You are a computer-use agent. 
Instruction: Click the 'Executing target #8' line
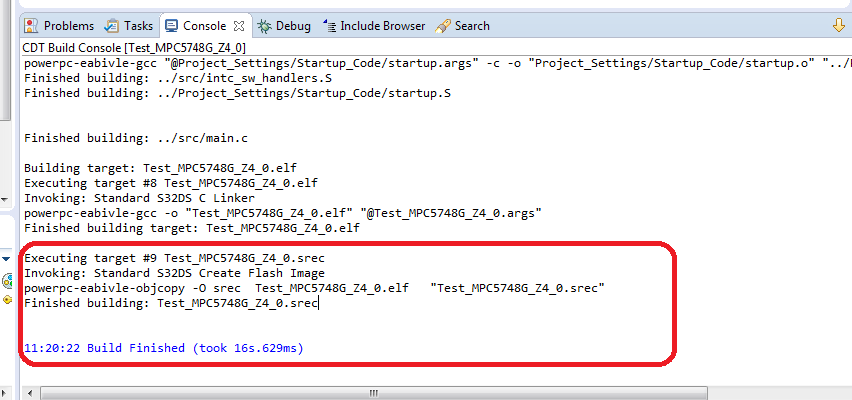point(171,183)
